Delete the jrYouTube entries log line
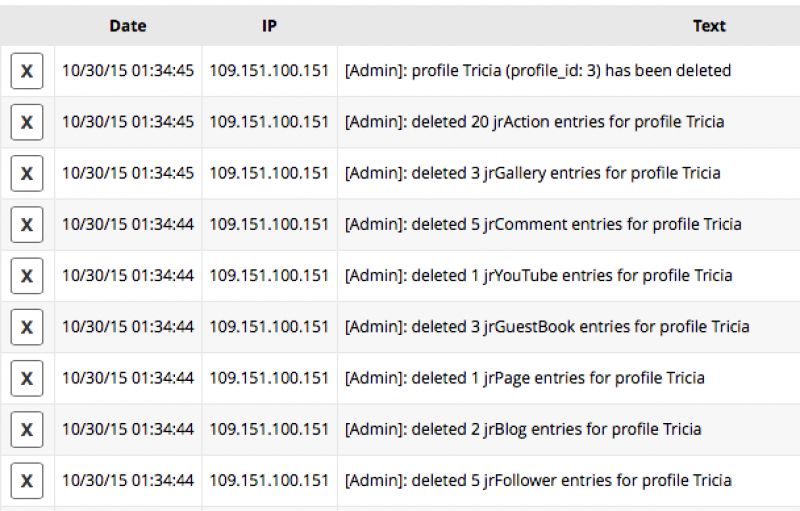This screenshot has height=511, width=800. (x=27, y=276)
